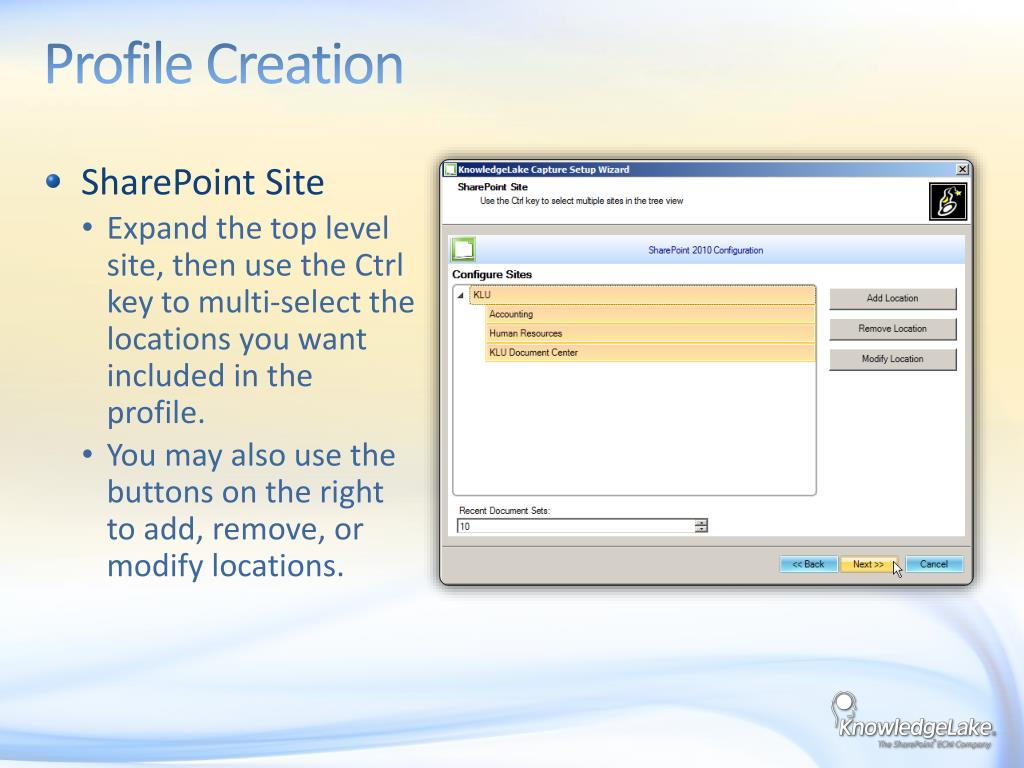
Task: Go to the next wizard step
Action: tap(869, 564)
